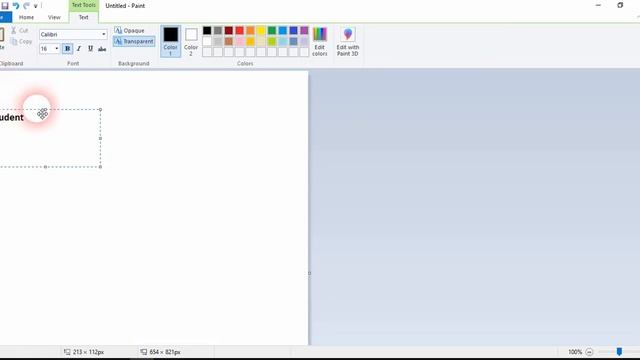Pick the yellow color swatch
The width and height of the screenshot is (640, 360).
click(261, 31)
